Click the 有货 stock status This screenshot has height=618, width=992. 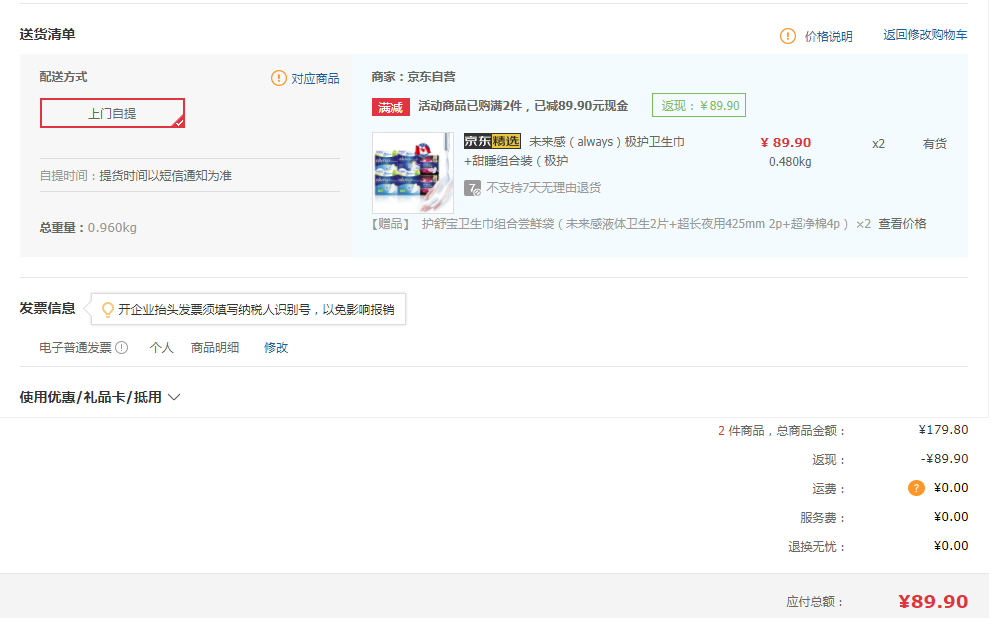[934, 144]
